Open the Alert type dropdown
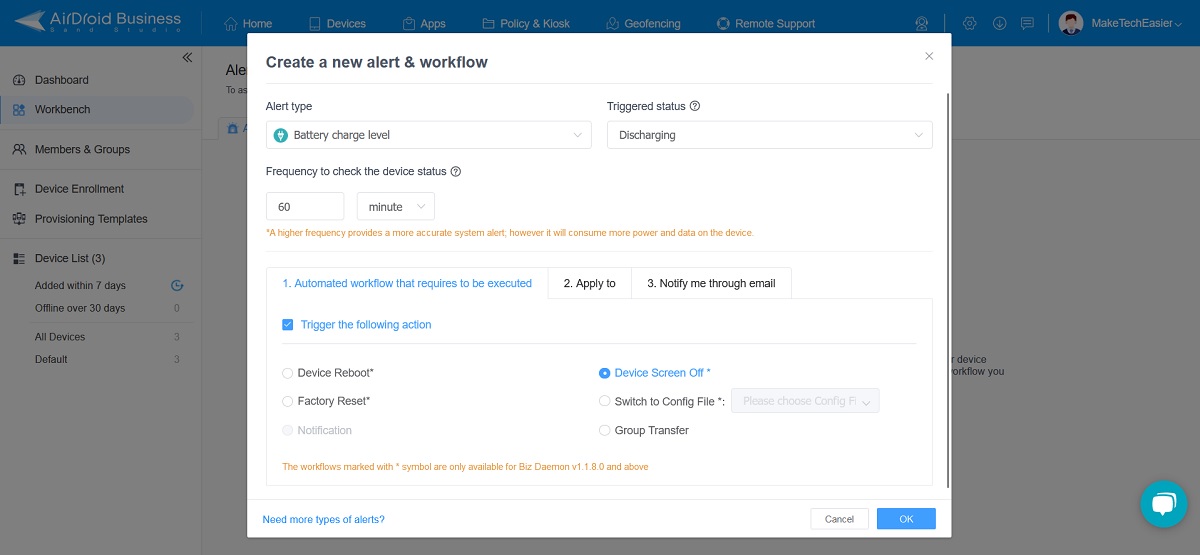 point(429,135)
